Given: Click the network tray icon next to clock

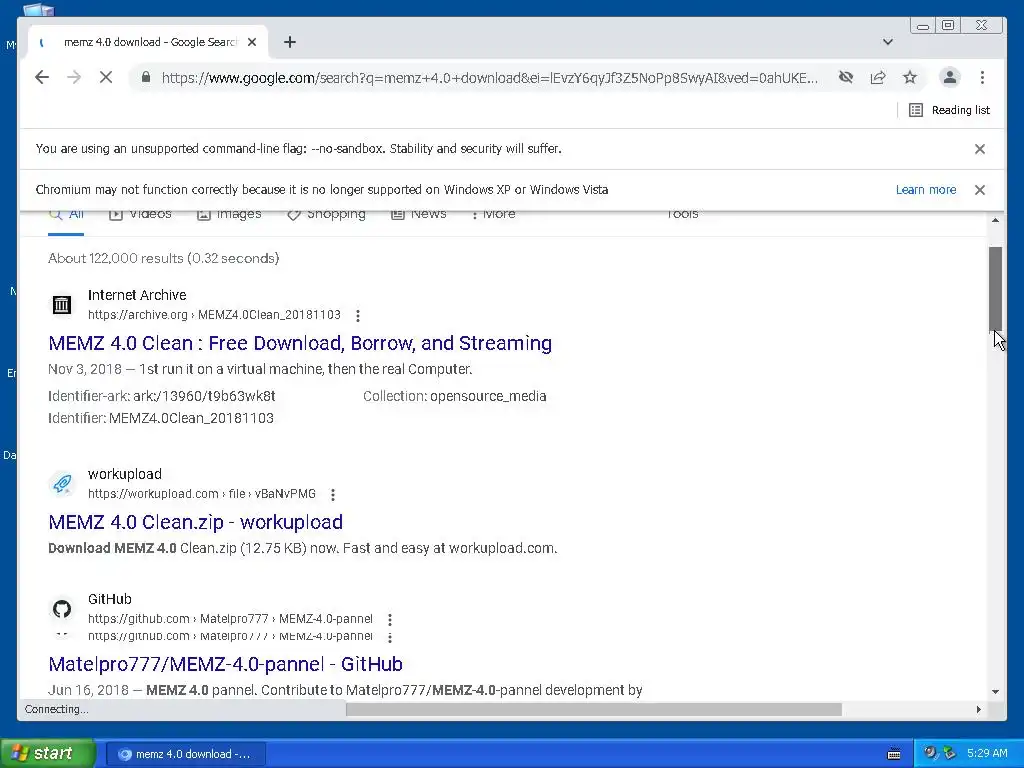Looking at the screenshot, I should tap(949, 753).
